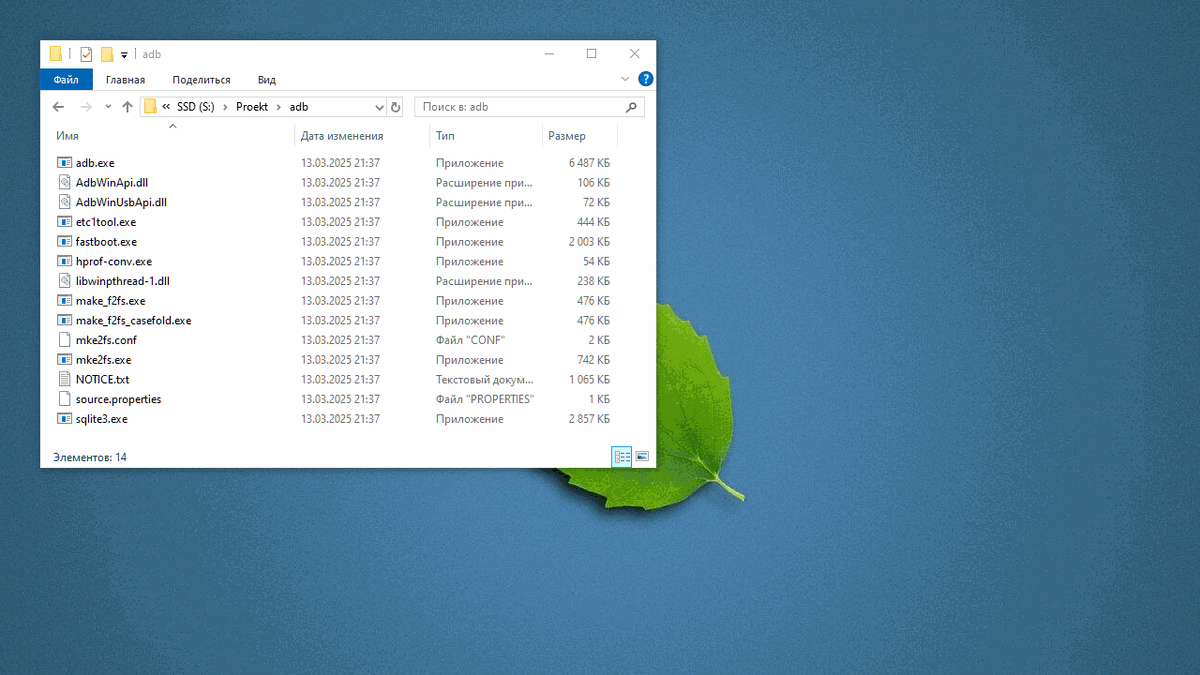The height and width of the screenshot is (675, 1200).
Task: Open Explorer help question mark
Action: [x=646, y=79]
